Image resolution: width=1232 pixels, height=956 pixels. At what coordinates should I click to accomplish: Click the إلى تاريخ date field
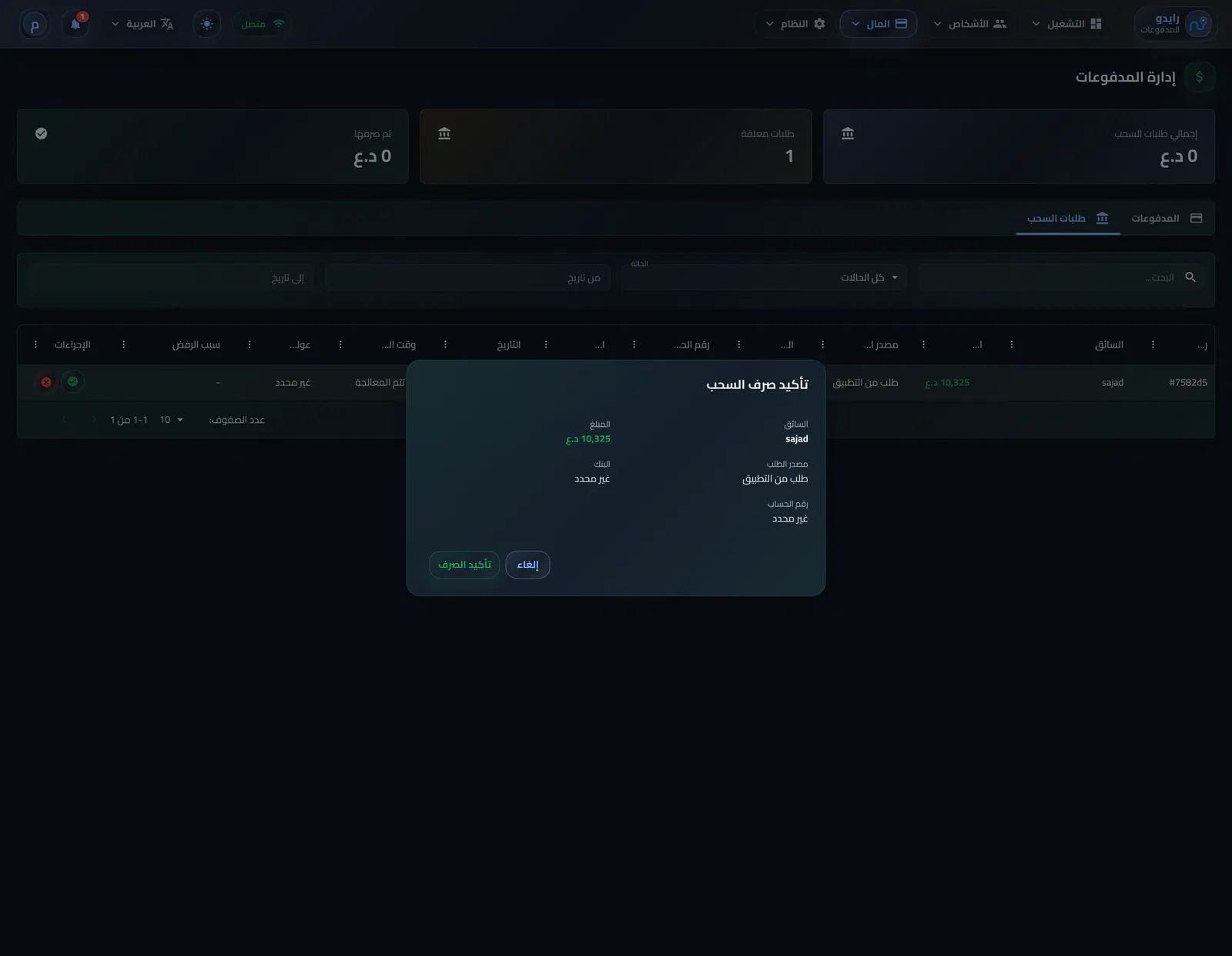(171, 277)
